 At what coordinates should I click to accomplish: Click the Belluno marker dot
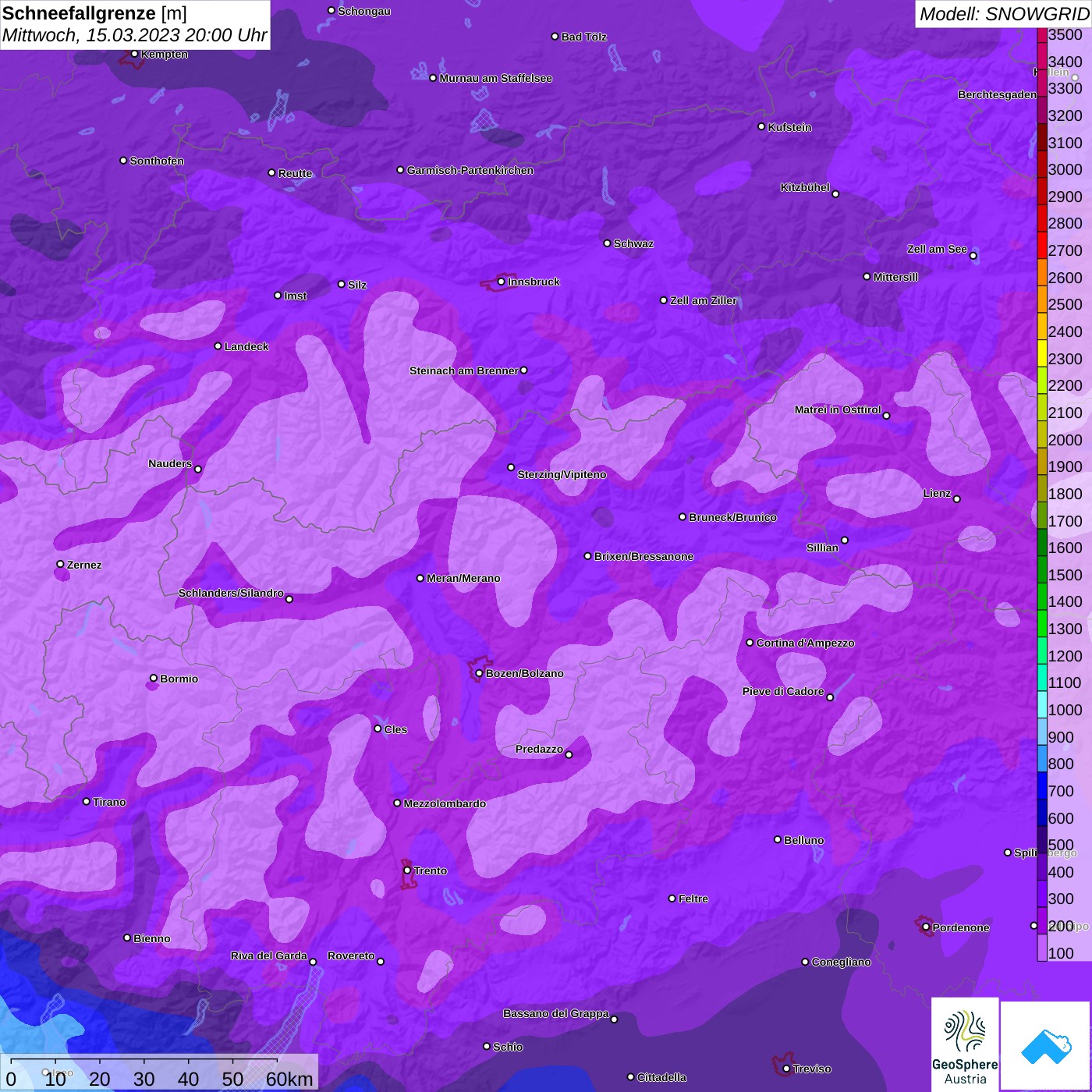click(777, 839)
